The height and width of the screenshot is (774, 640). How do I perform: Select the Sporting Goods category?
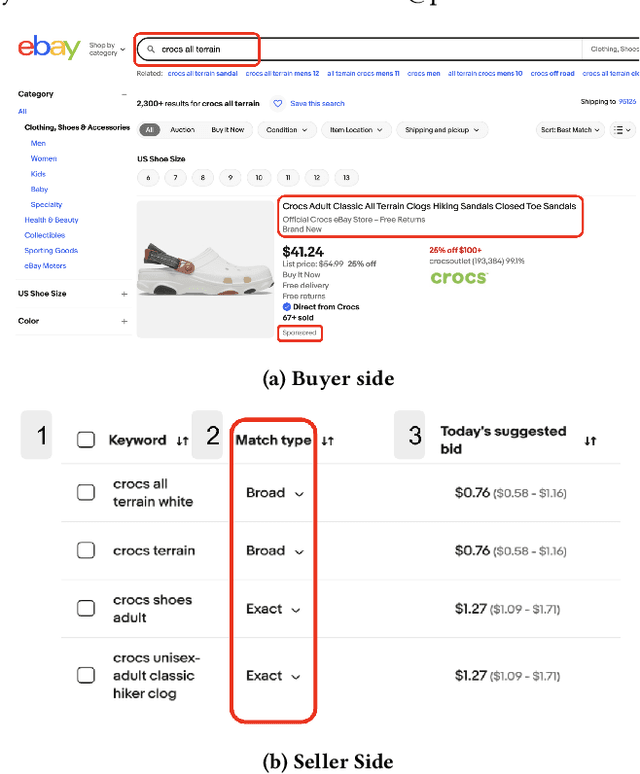tap(51, 251)
